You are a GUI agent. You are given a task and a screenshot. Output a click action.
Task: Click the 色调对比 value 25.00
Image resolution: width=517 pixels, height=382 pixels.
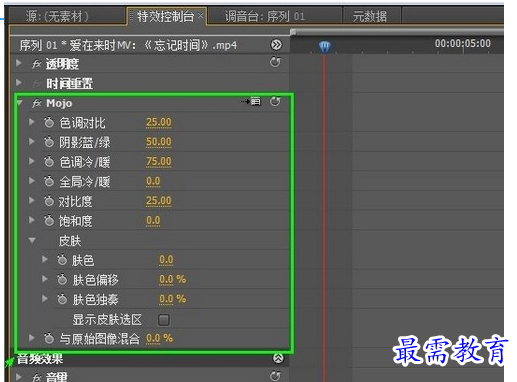(x=159, y=122)
